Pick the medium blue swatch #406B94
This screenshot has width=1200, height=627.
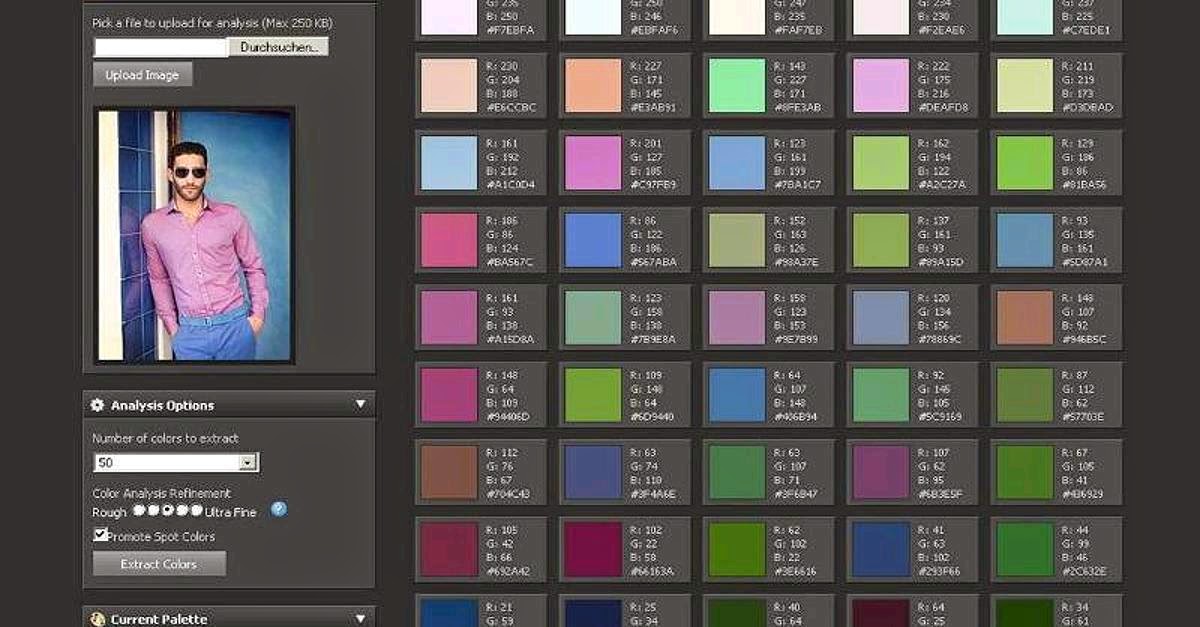pos(737,394)
